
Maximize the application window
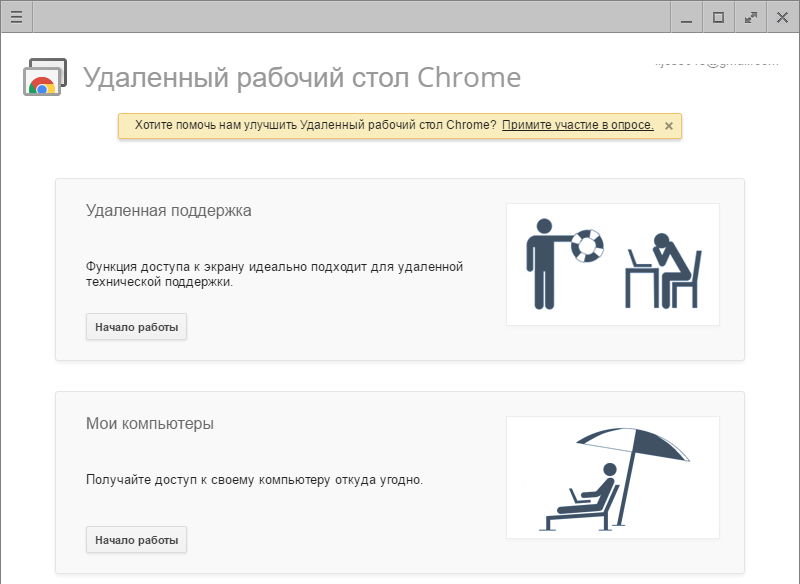point(718,17)
